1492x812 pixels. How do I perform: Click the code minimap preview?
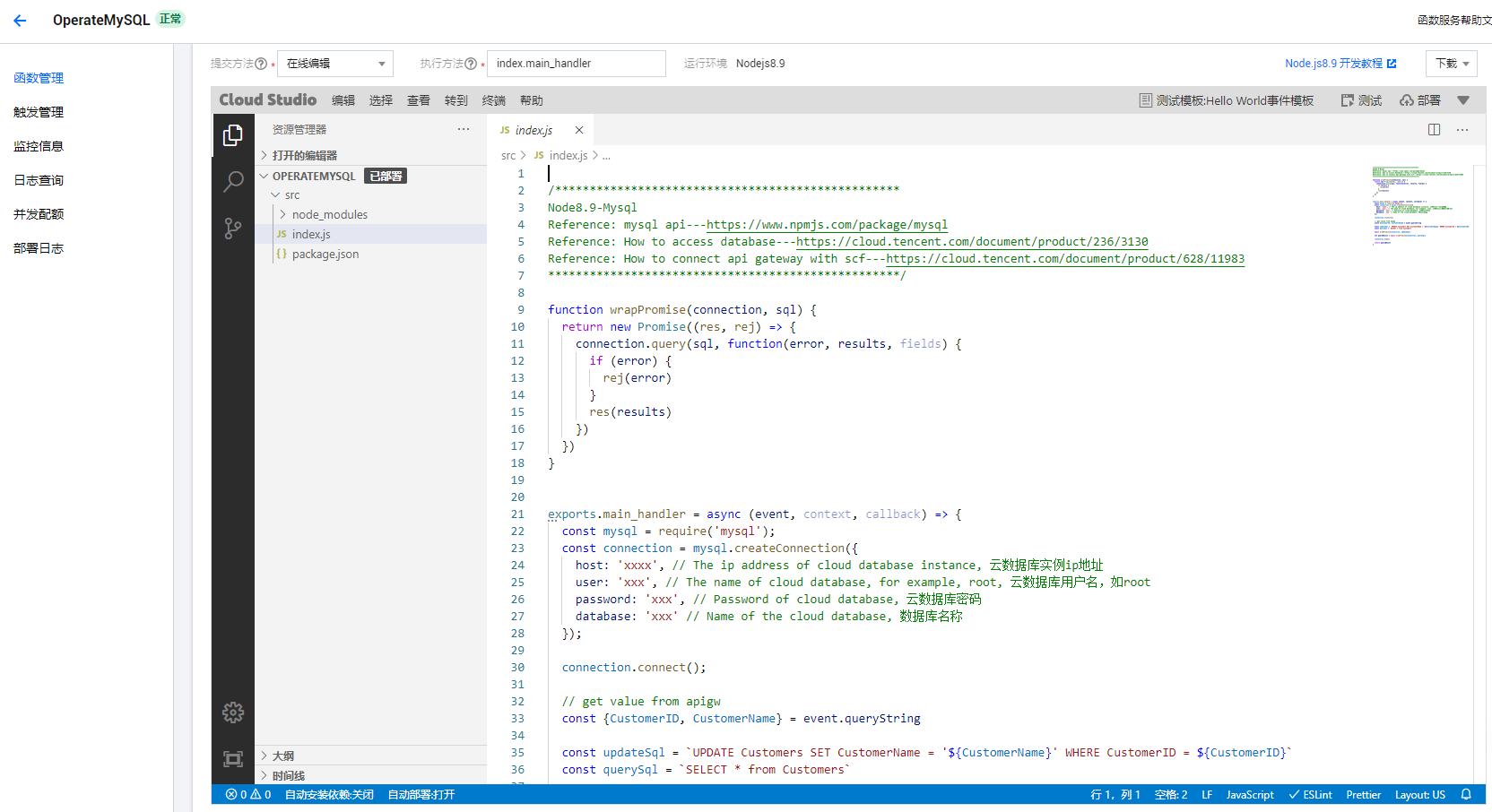pyautogui.click(x=1420, y=204)
